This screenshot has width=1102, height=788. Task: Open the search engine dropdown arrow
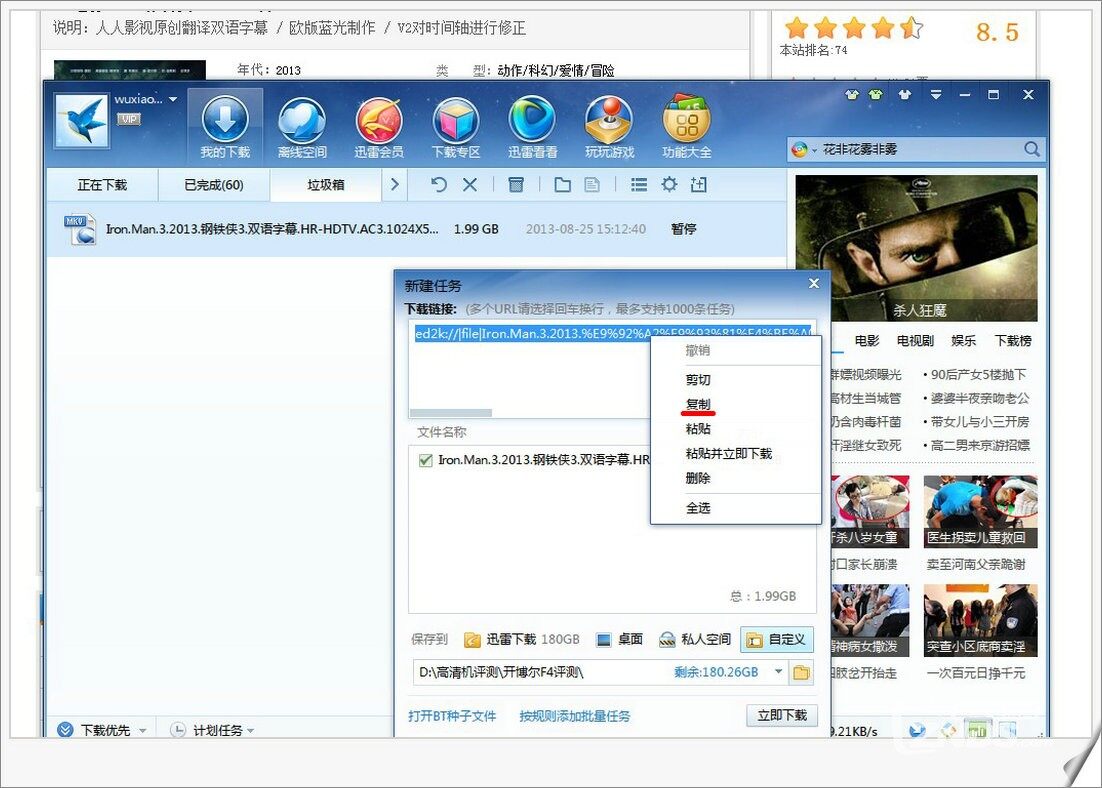tap(815, 150)
